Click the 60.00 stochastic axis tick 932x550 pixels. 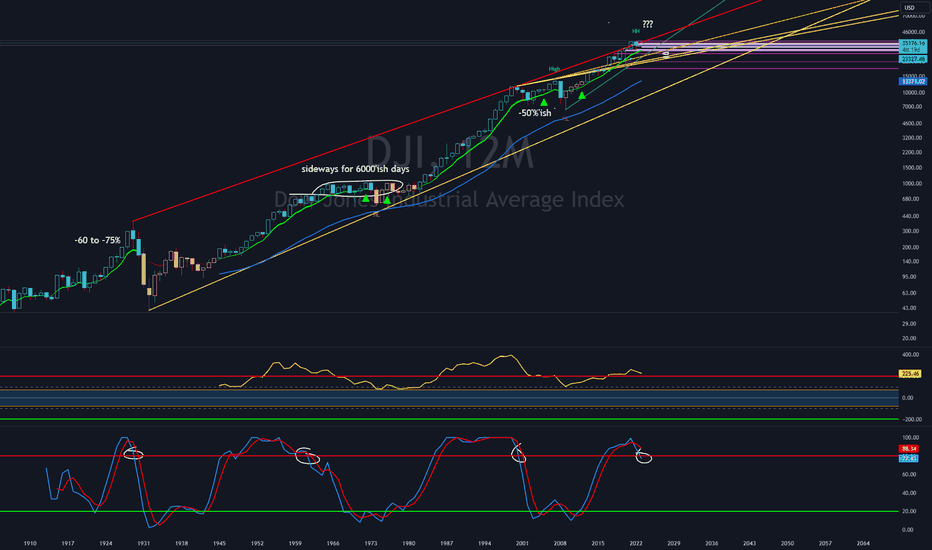(908, 475)
